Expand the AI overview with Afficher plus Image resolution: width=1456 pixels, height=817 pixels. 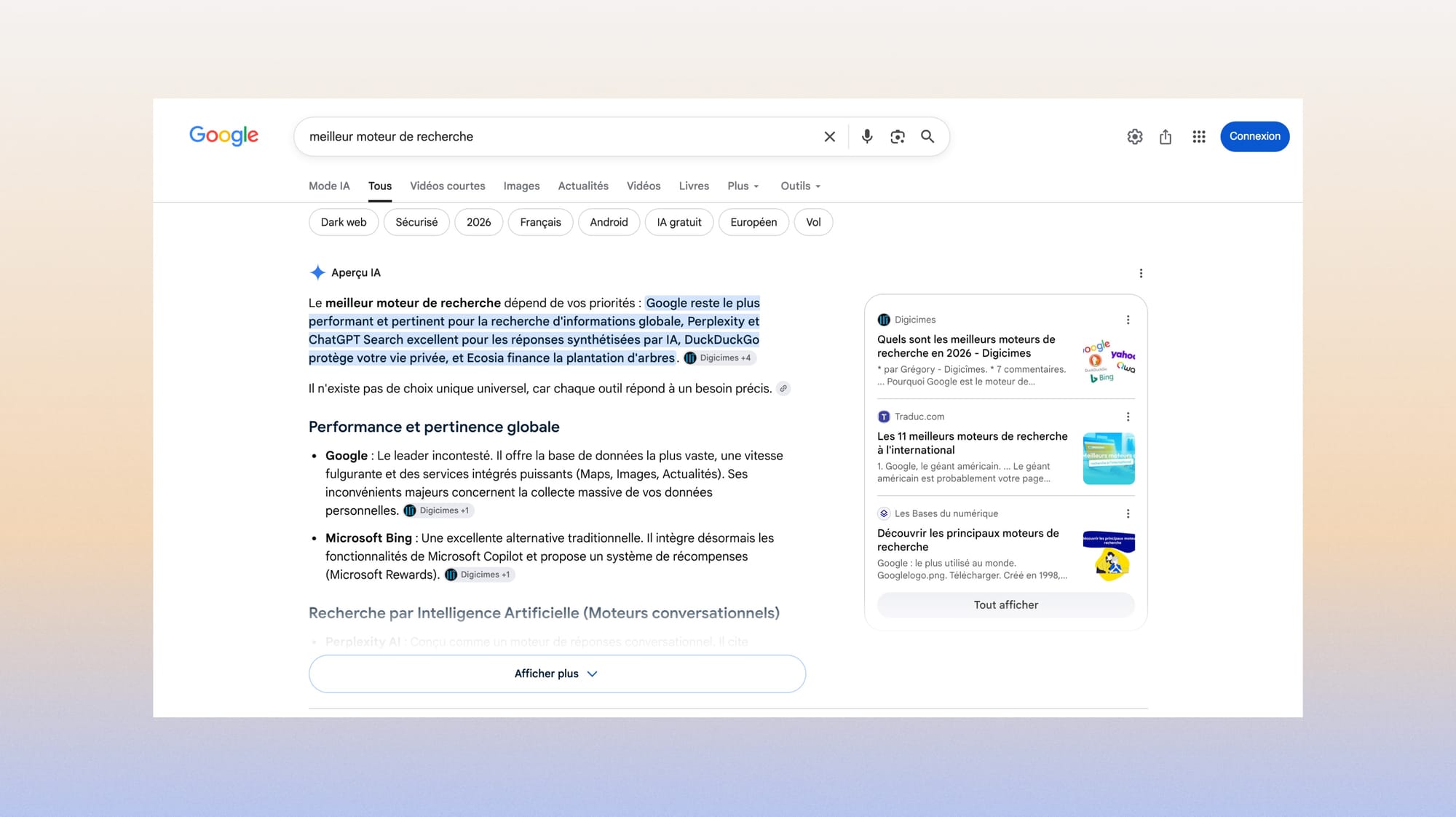(557, 674)
